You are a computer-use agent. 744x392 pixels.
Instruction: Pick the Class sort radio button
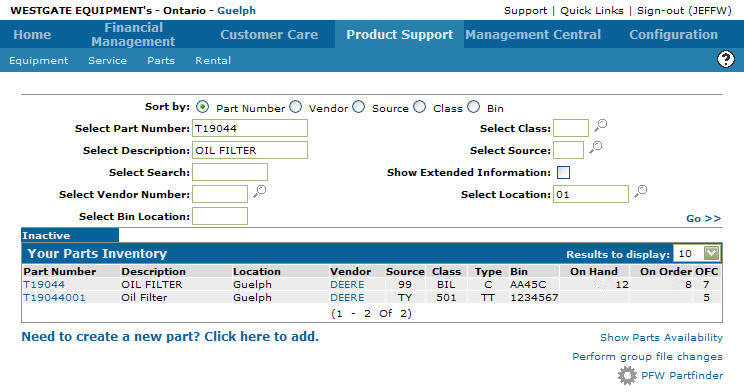coord(419,107)
